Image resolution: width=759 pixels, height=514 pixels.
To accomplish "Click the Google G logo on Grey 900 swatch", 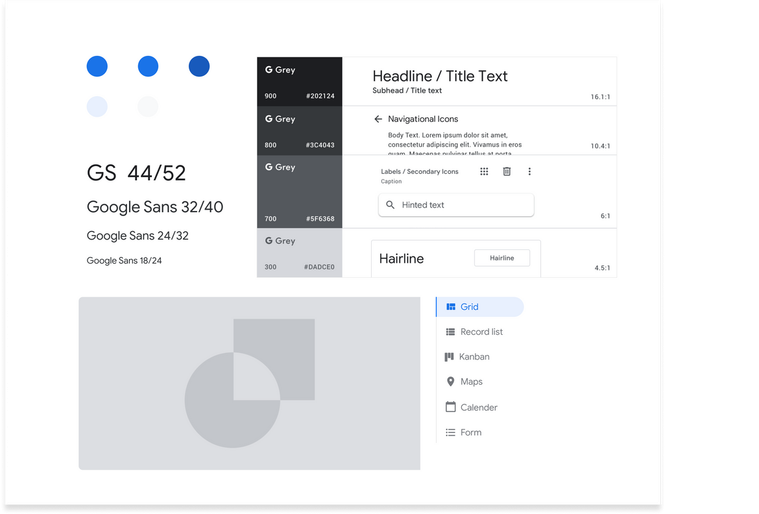I will point(269,70).
